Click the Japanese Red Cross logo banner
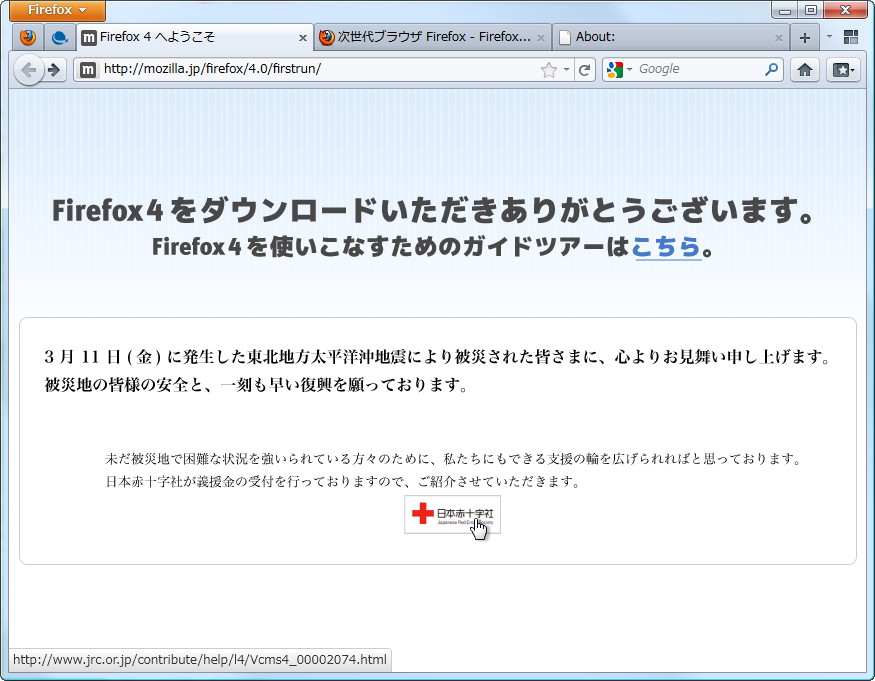This screenshot has width=875, height=681. pos(452,514)
